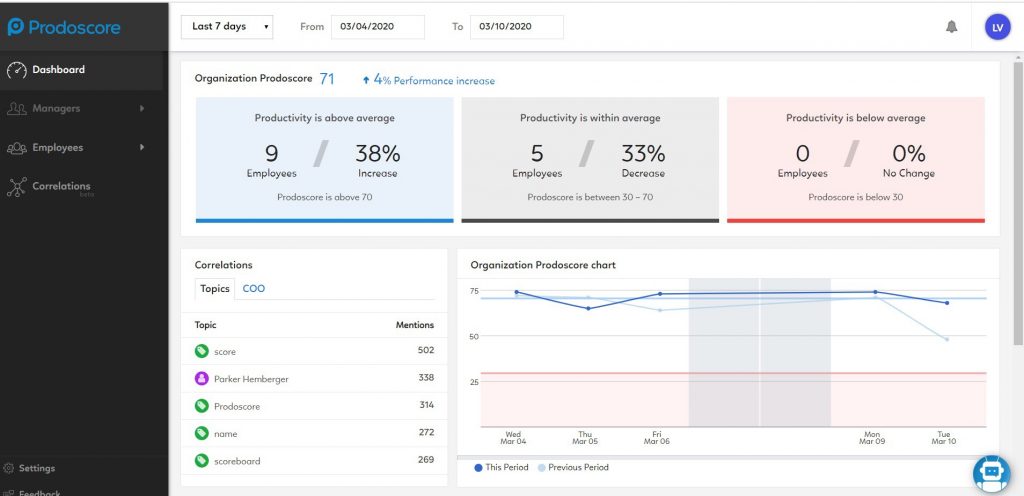
Task: Click the Organization Prodoscore value 71
Action: pyautogui.click(x=327, y=79)
